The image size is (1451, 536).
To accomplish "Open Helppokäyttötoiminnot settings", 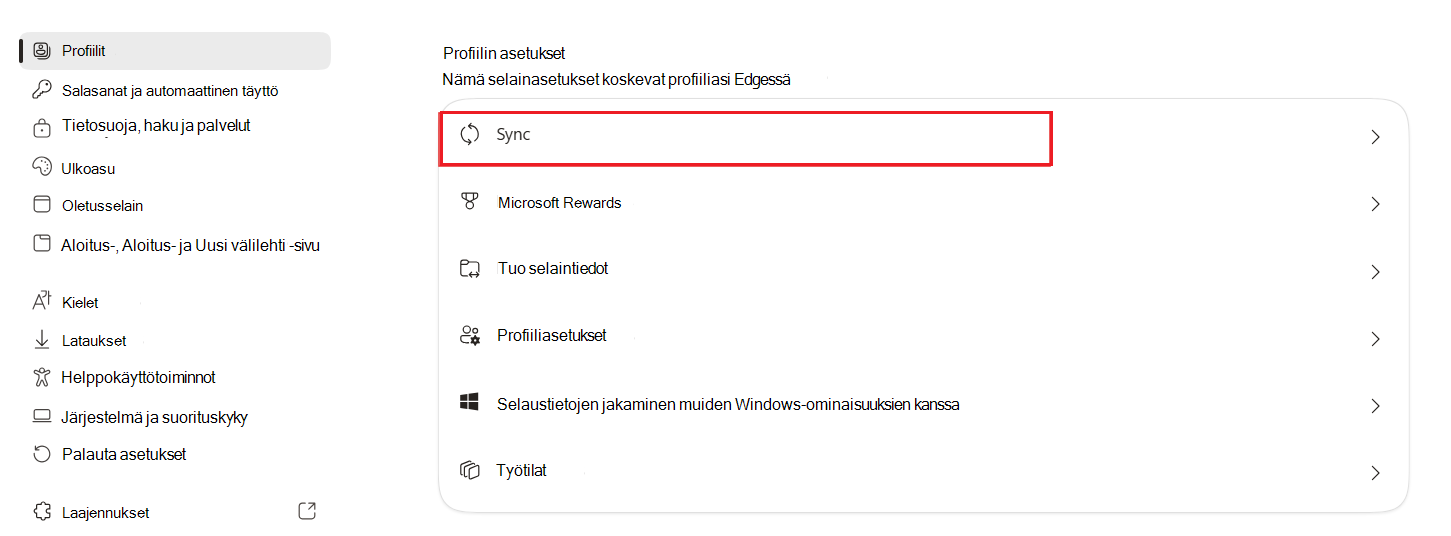I will (138, 377).
